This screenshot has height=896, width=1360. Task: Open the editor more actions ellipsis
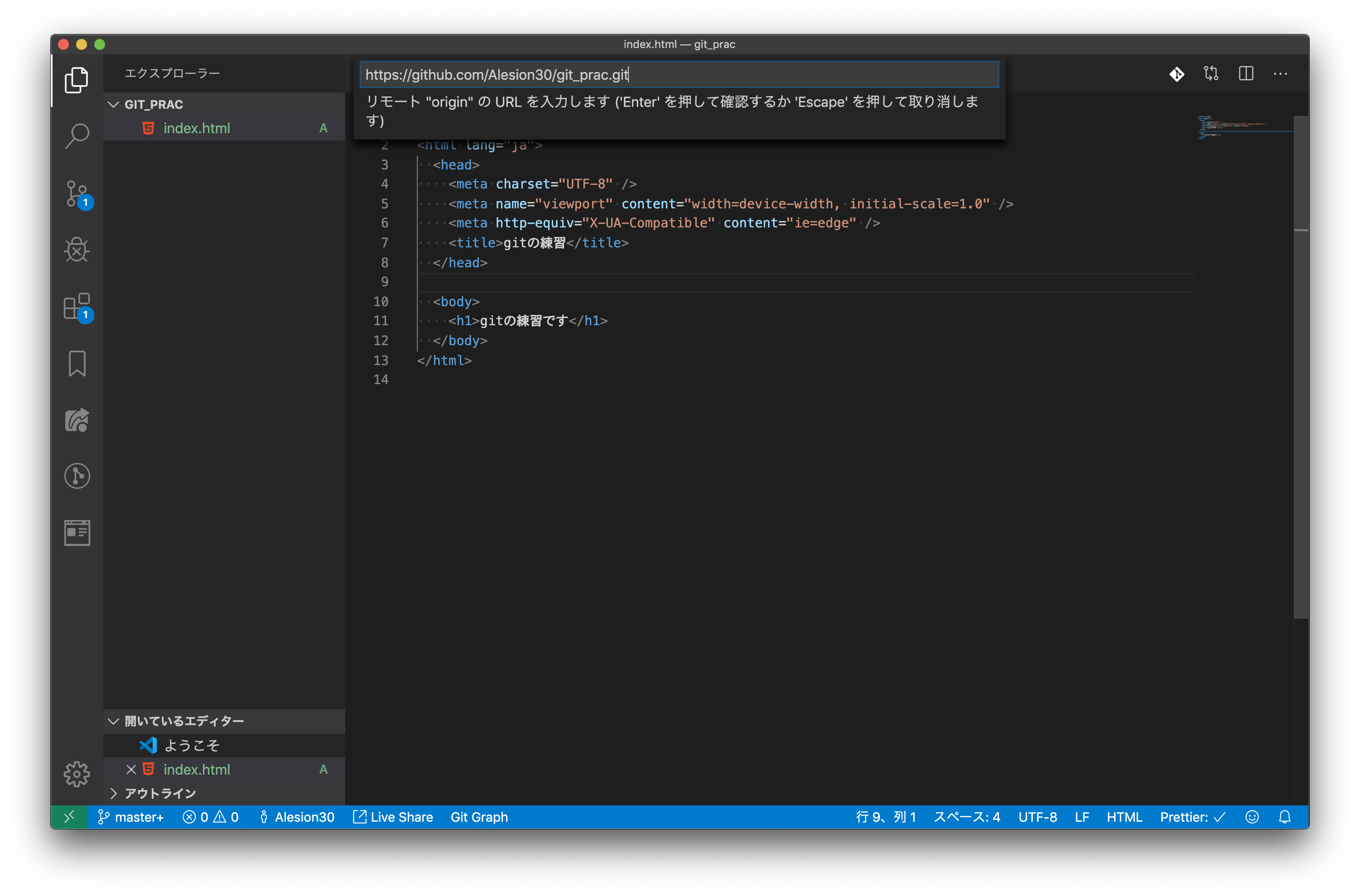pyautogui.click(x=1280, y=74)
